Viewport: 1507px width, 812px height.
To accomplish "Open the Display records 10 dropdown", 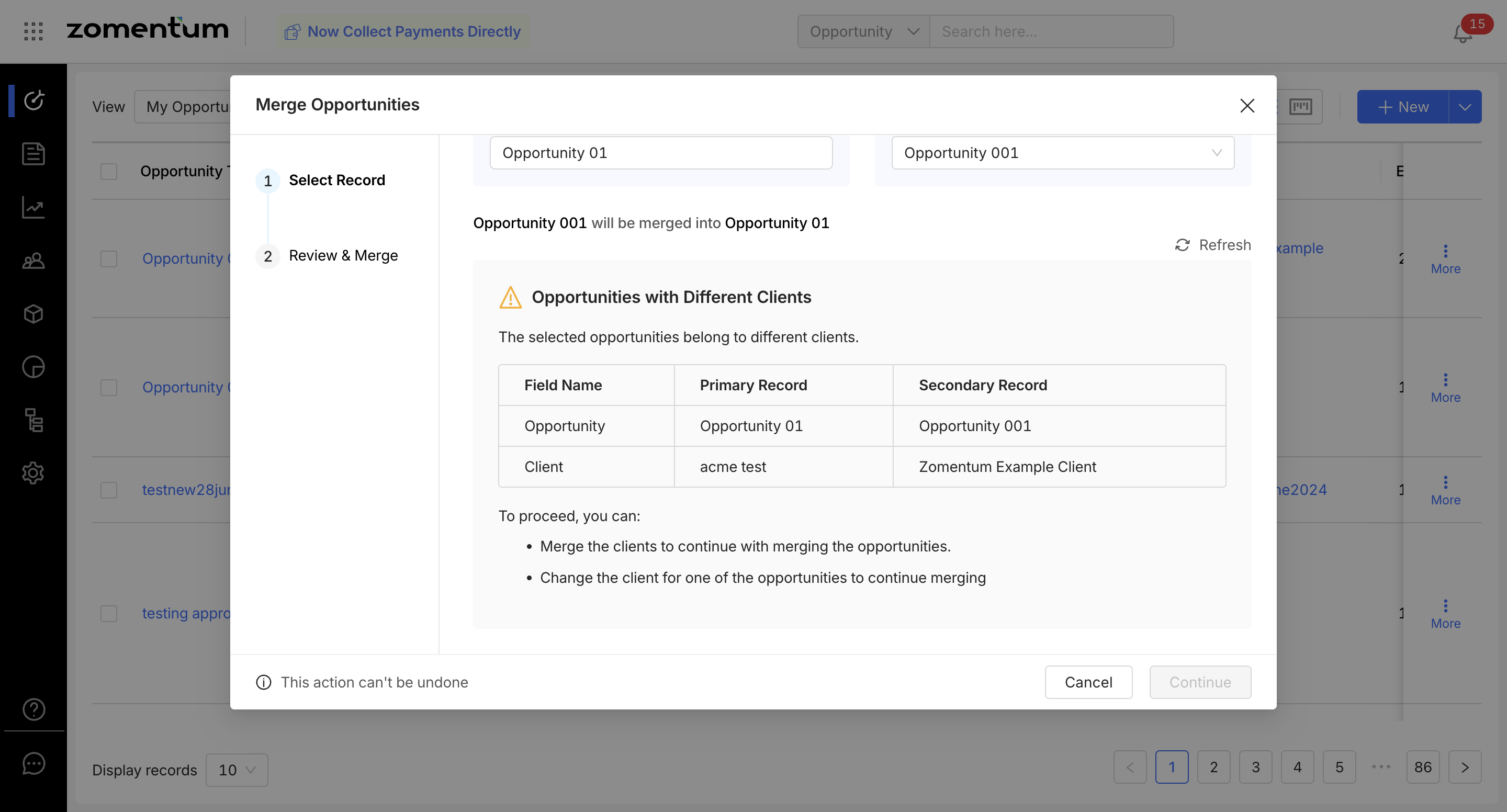I will 237,770.
